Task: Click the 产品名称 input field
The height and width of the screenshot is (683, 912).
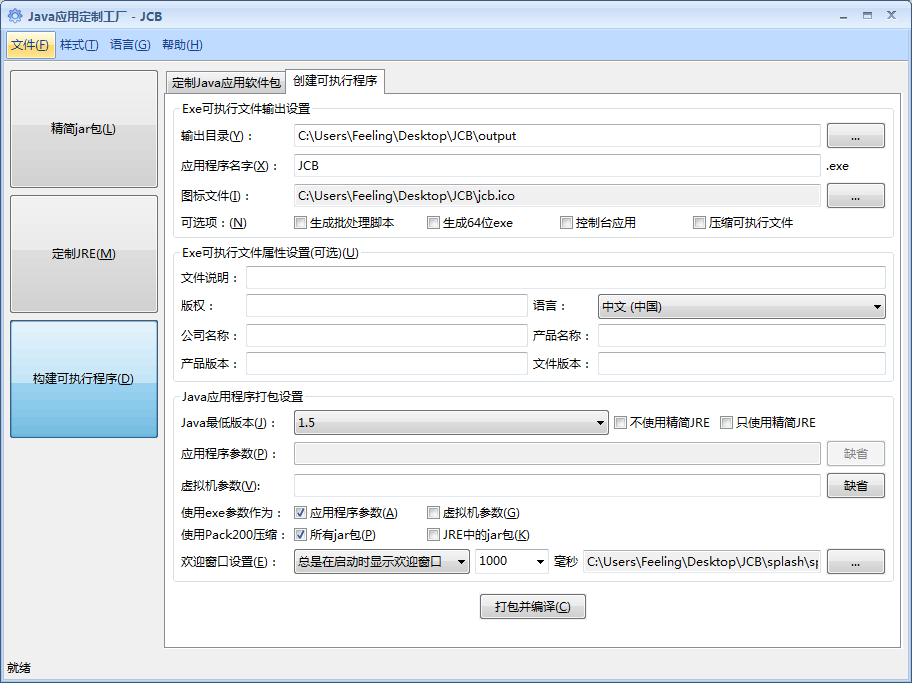Action: [742, 336]
